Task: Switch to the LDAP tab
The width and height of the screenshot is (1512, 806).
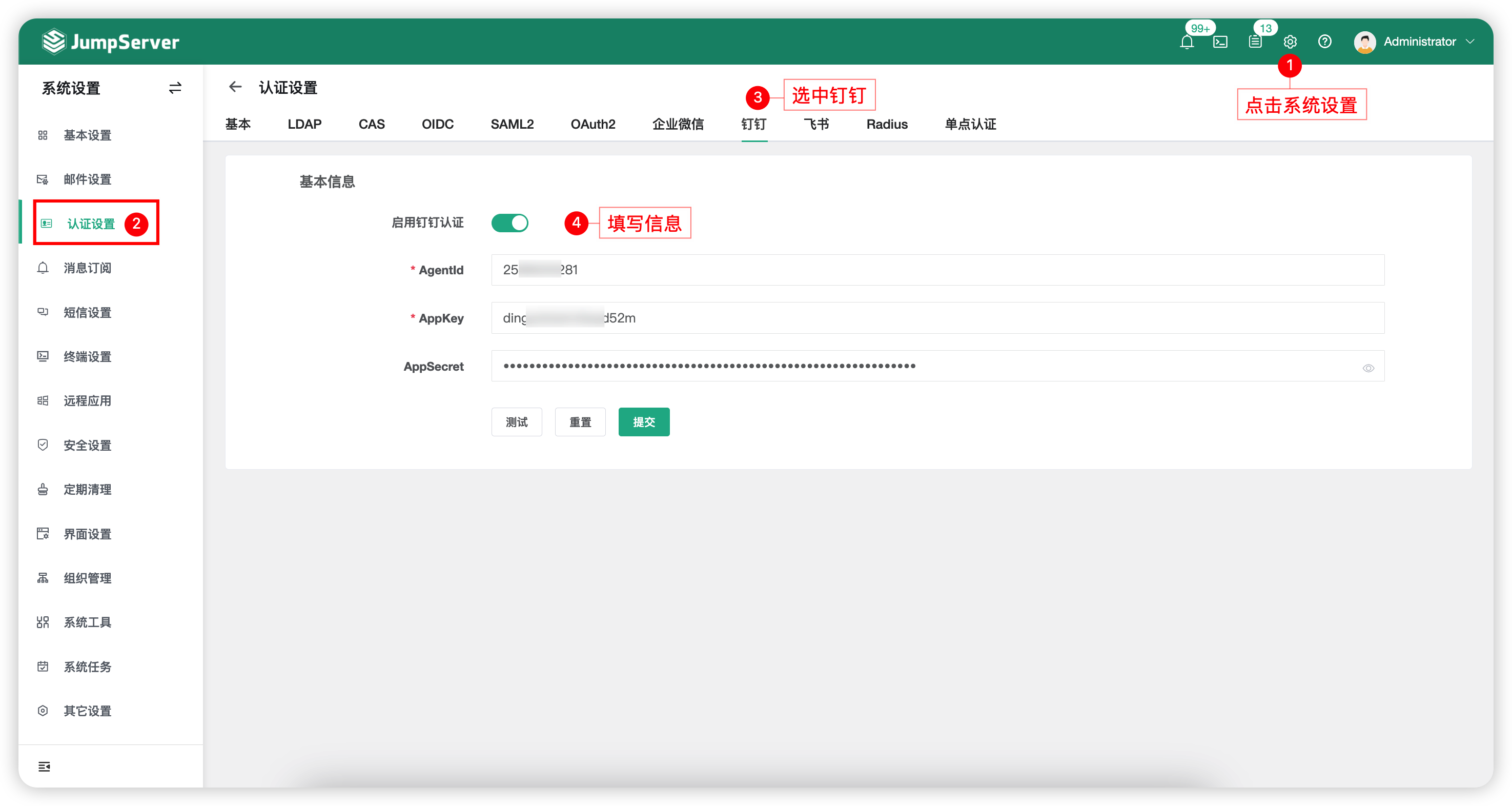Action: pos(304,125)
